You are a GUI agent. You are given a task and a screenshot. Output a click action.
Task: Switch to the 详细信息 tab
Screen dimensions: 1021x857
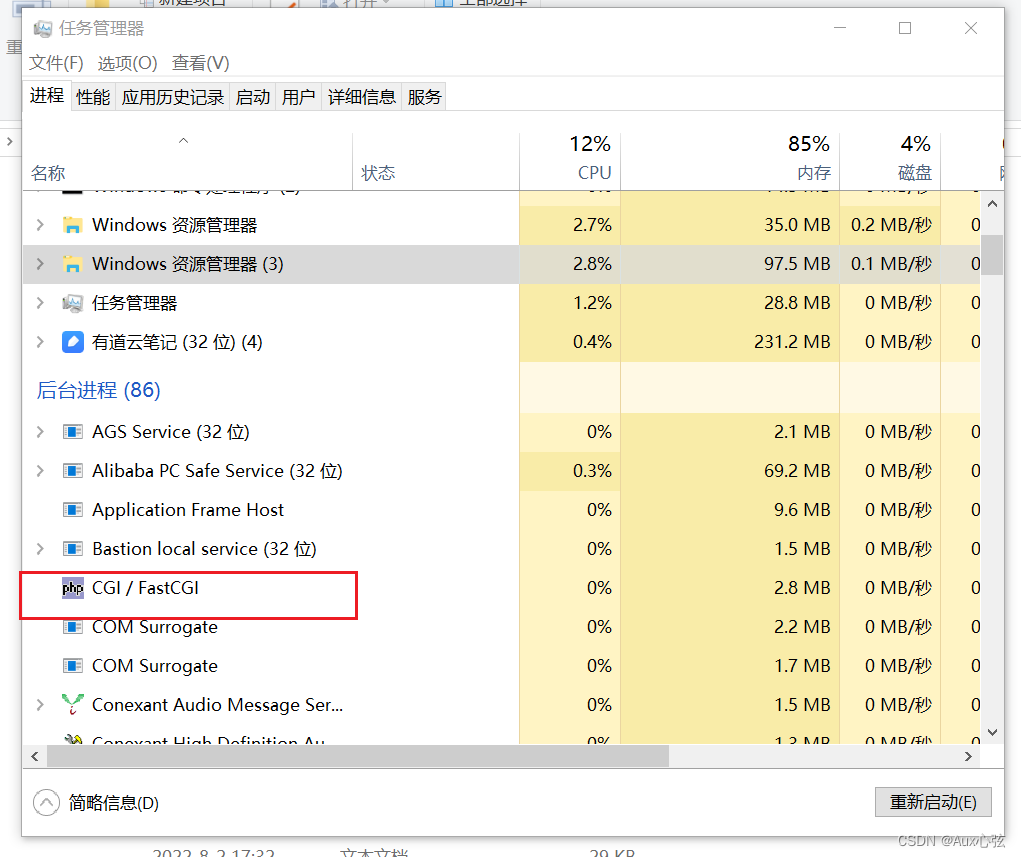pyautogui.click(x=361, y=97)
